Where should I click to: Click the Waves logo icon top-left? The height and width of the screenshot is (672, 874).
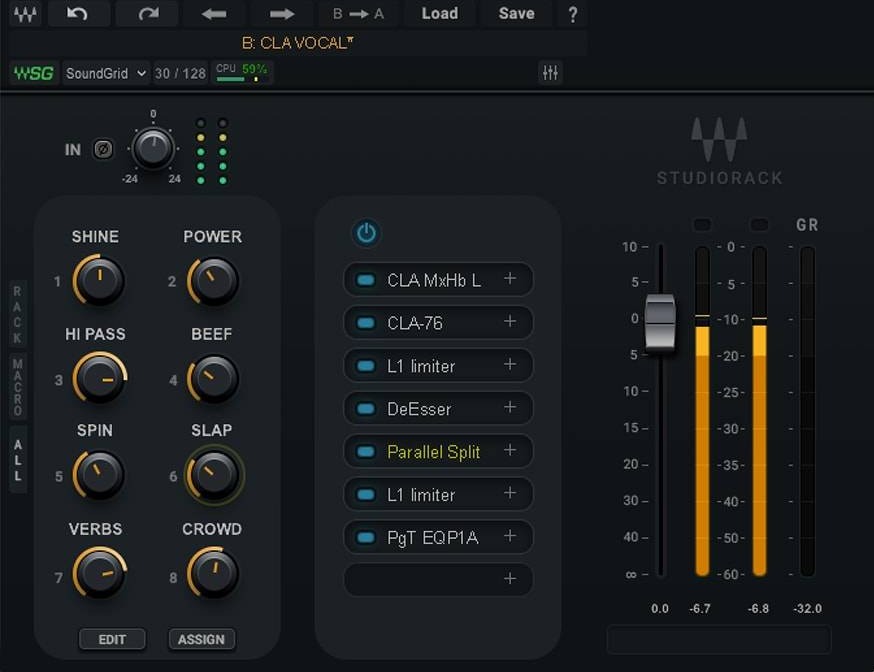pos(26,13)
